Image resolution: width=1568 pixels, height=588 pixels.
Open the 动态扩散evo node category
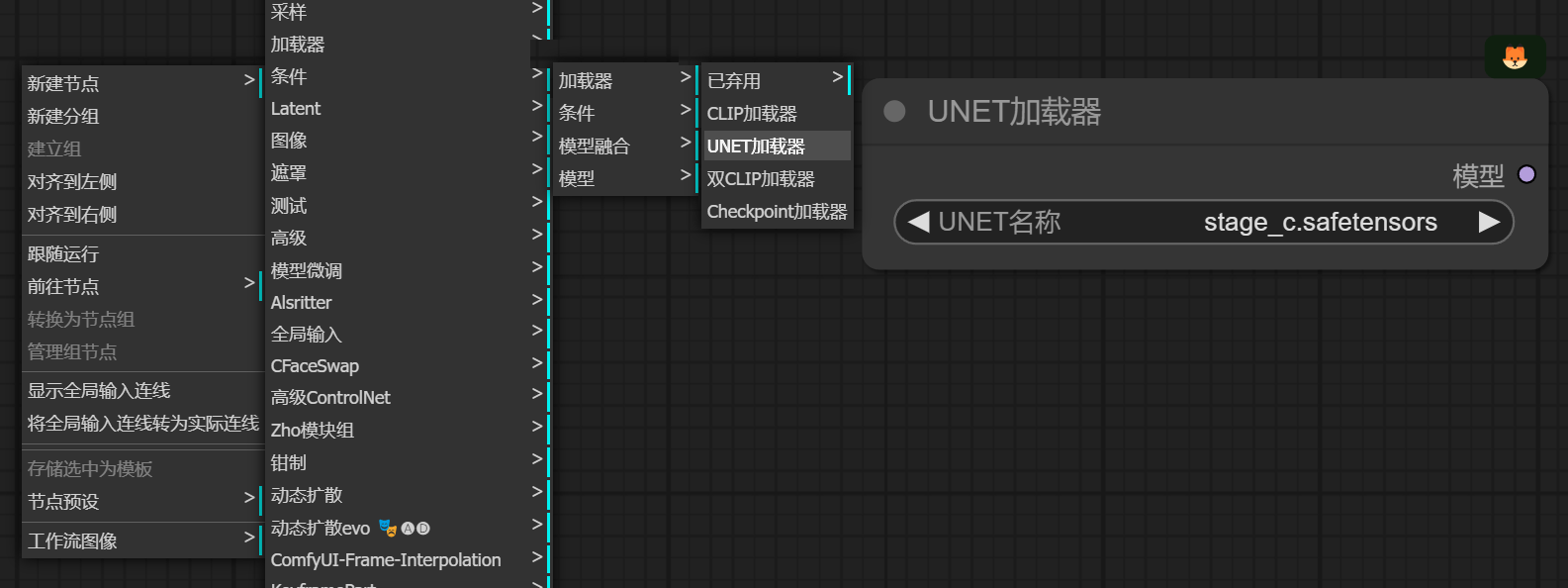407,528
